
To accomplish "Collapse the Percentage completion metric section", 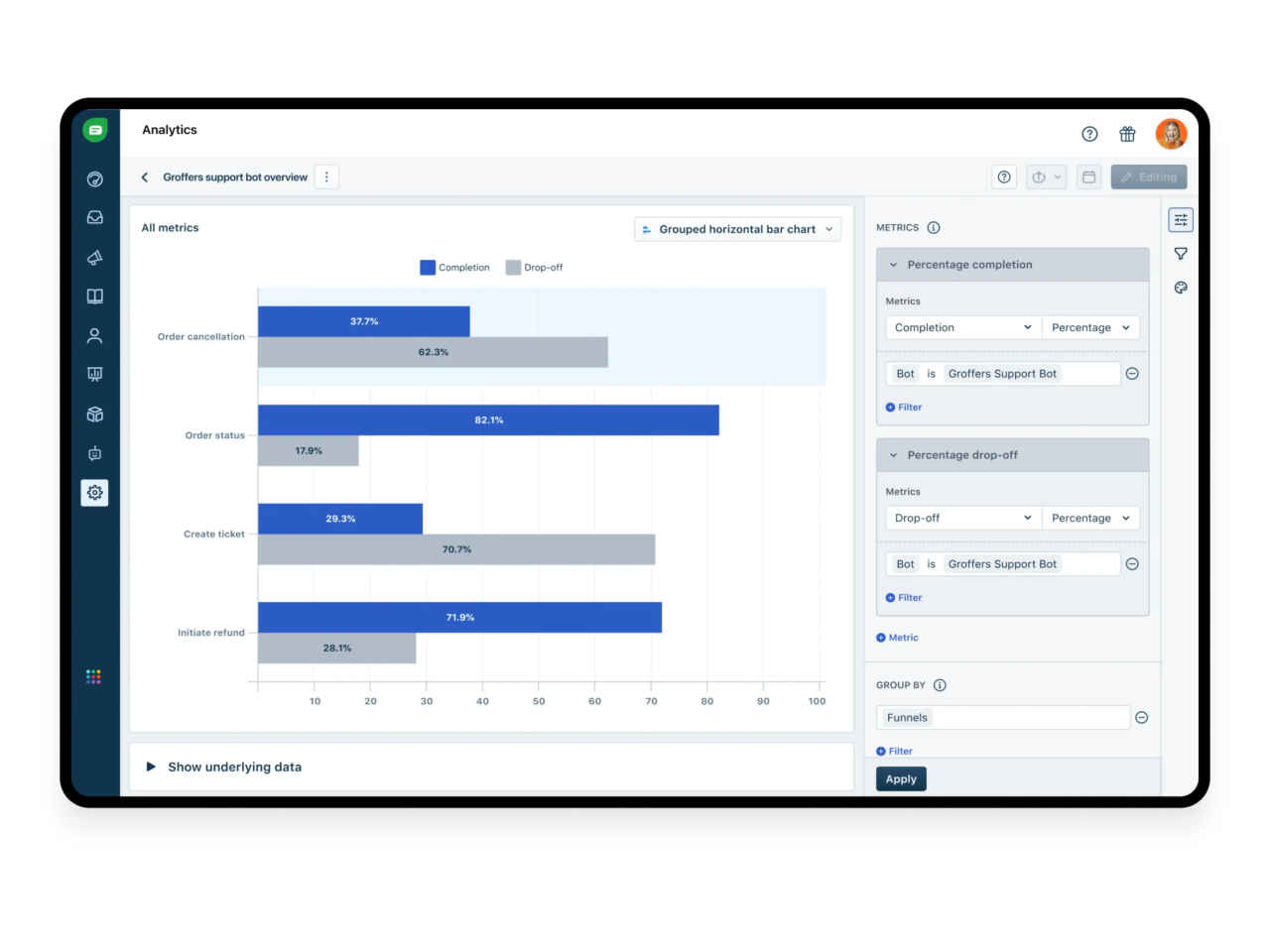I will click(892, 264).
